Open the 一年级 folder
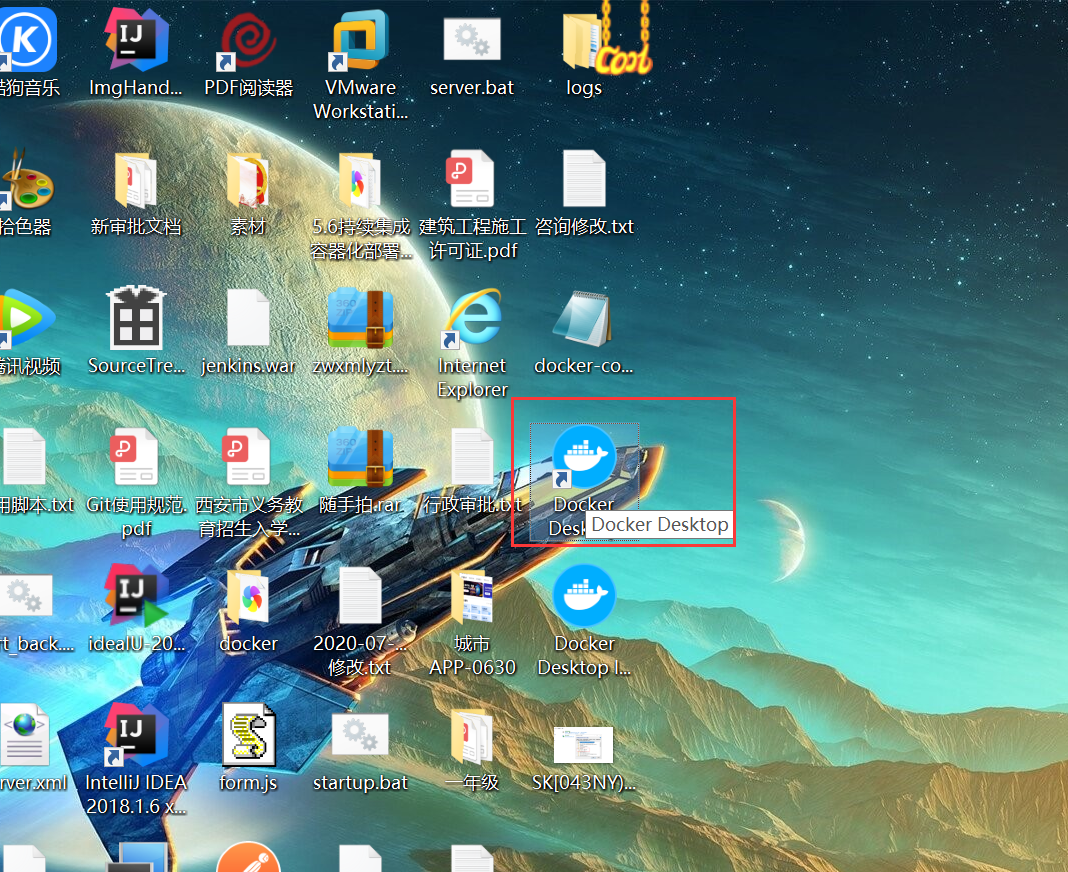1068x872 pixels. pyautogui.click(x=472, y=736)
